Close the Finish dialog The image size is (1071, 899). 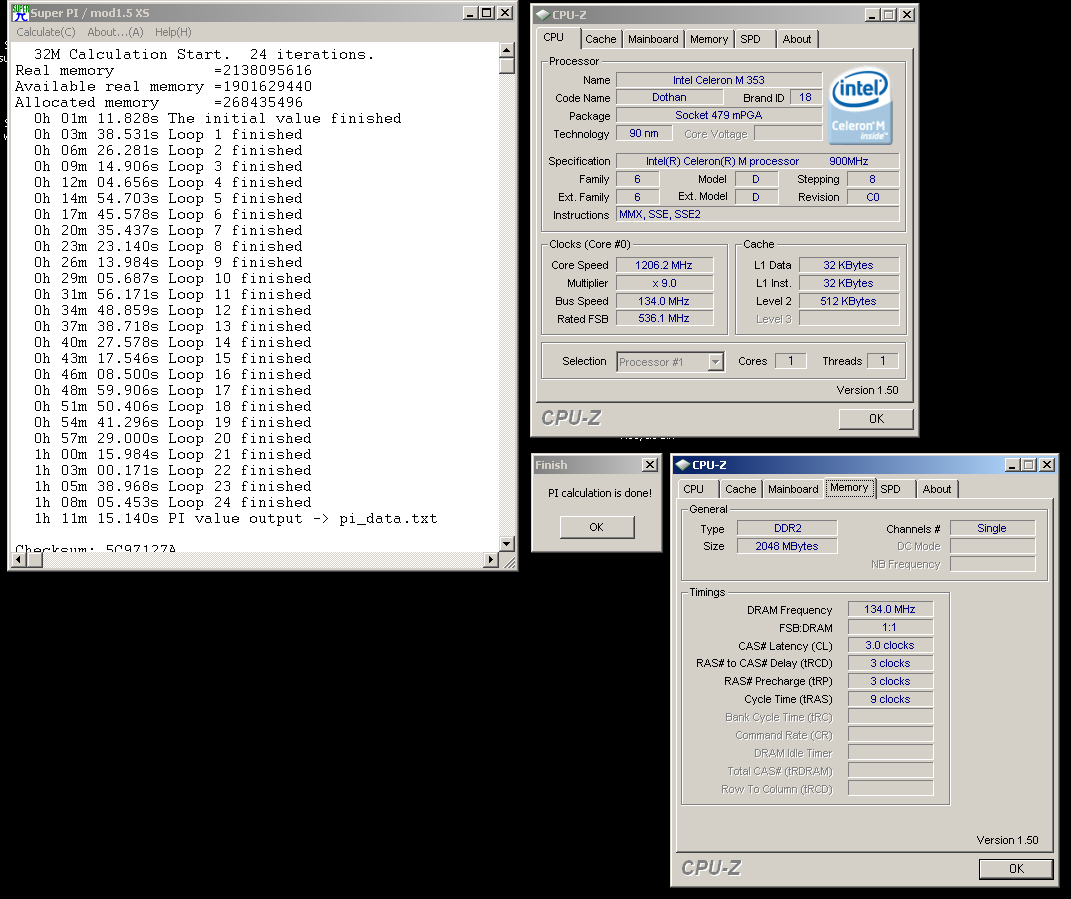(x=650, y=465)
